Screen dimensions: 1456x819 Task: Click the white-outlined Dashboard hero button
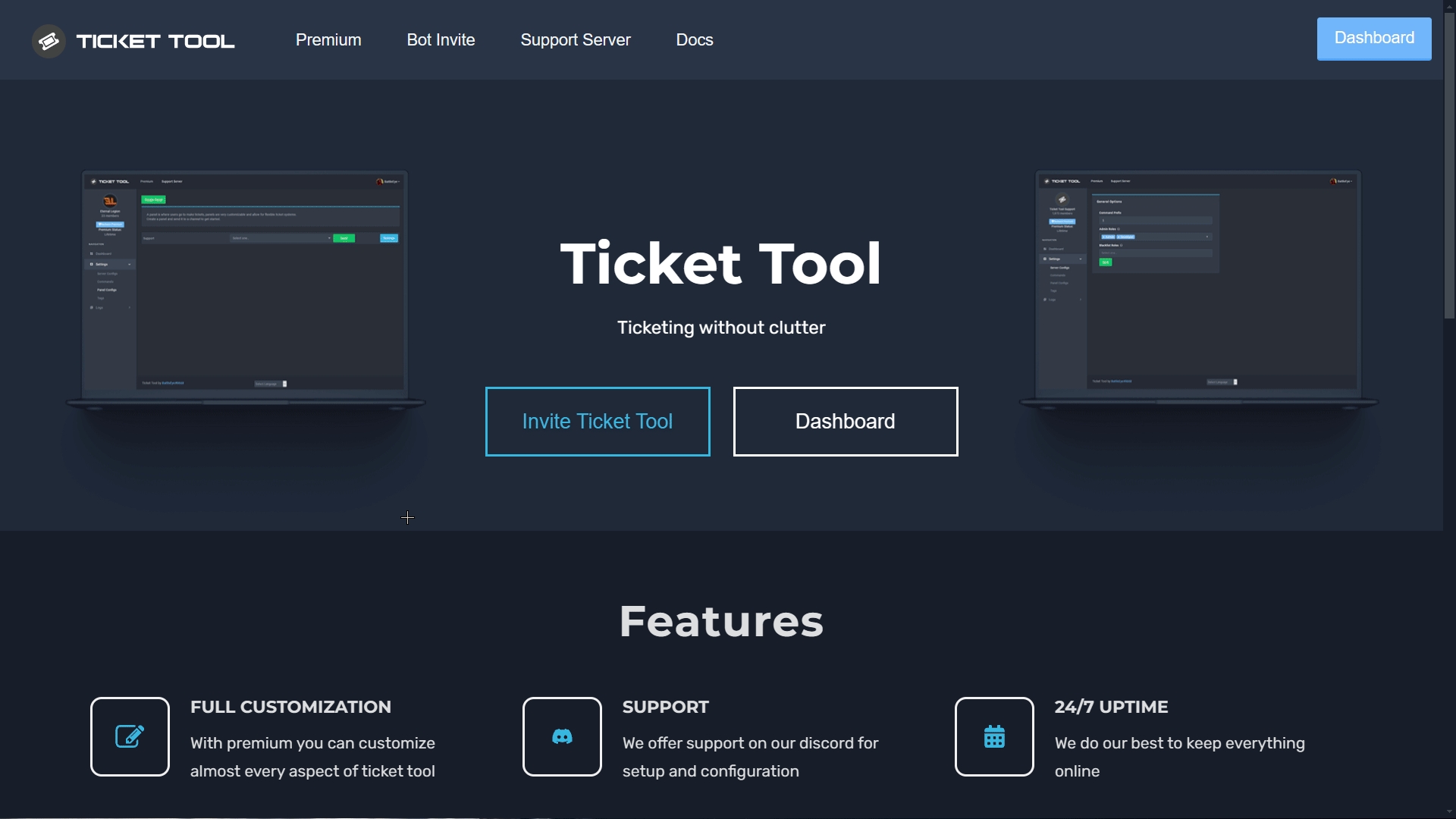point(846,422)
